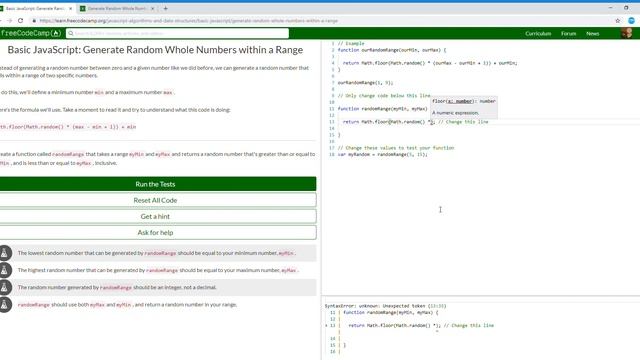This screenshot has width=640, height=360.
Task: Click flask icon for myMax and myMin test
Action: [x=4, y=304]
